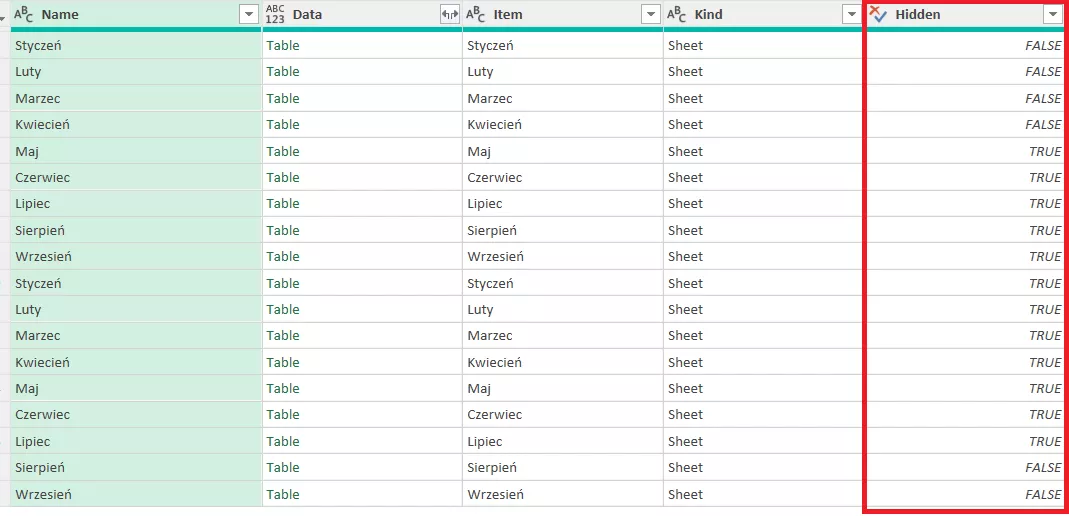Select the Item column header label

pos(508,15)
